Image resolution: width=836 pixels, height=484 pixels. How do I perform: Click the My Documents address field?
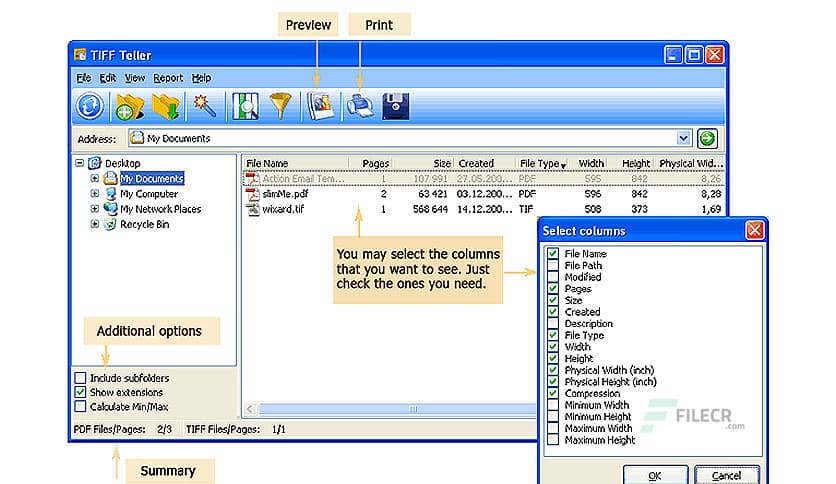pyautogui.click(x=409, y=139)
